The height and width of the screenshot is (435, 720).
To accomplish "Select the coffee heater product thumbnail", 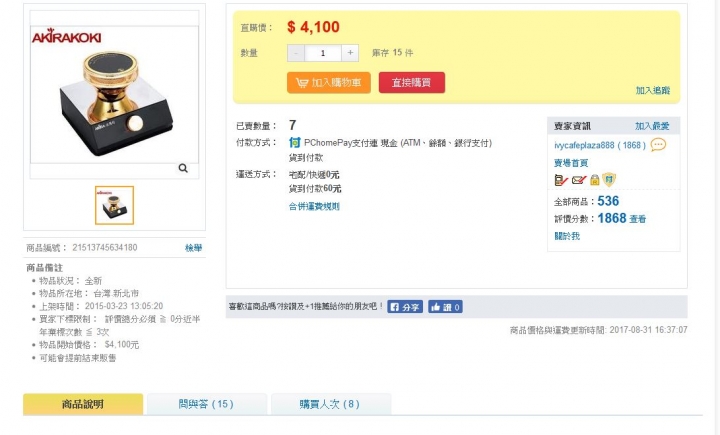I will pyautogui.click(x=114, y=205).
